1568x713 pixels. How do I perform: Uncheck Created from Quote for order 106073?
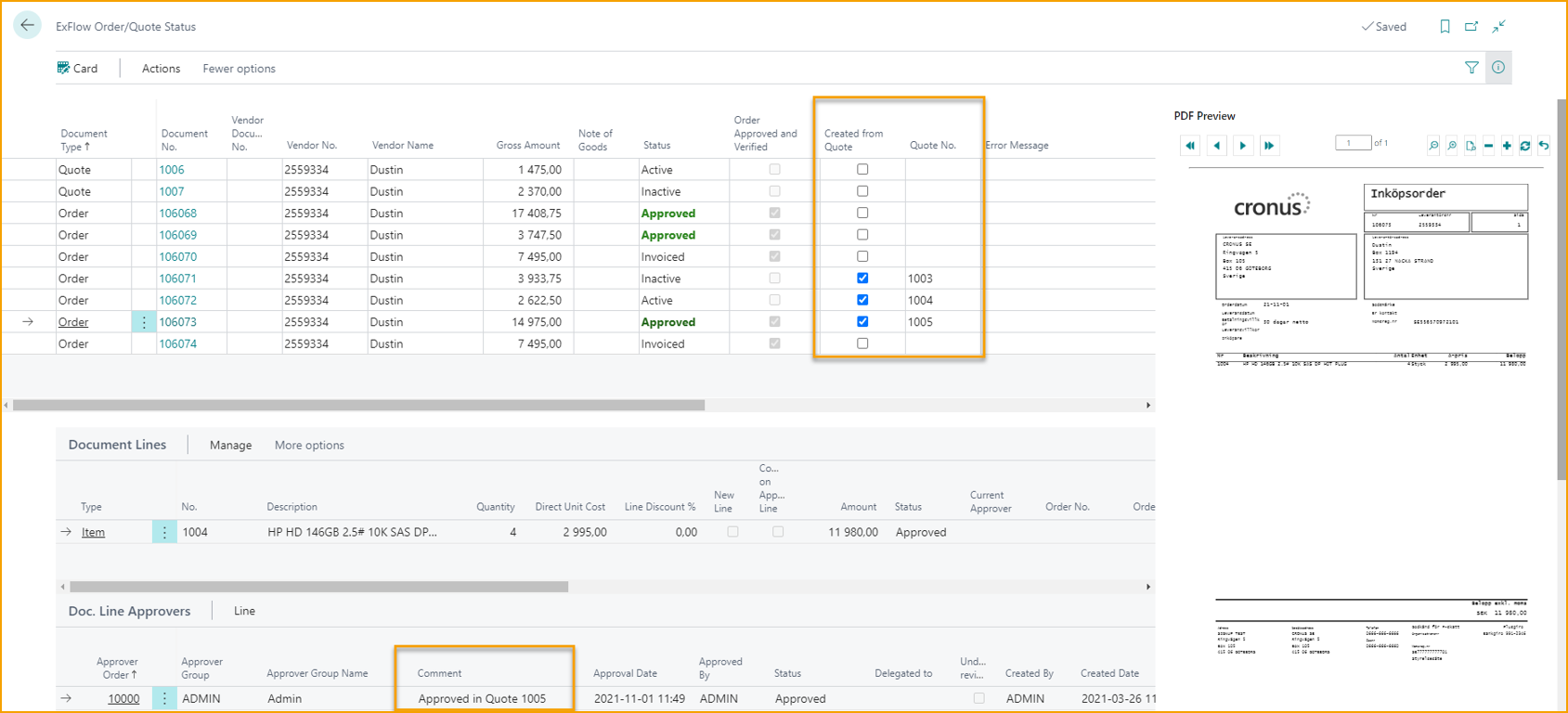tap(862, 322)
